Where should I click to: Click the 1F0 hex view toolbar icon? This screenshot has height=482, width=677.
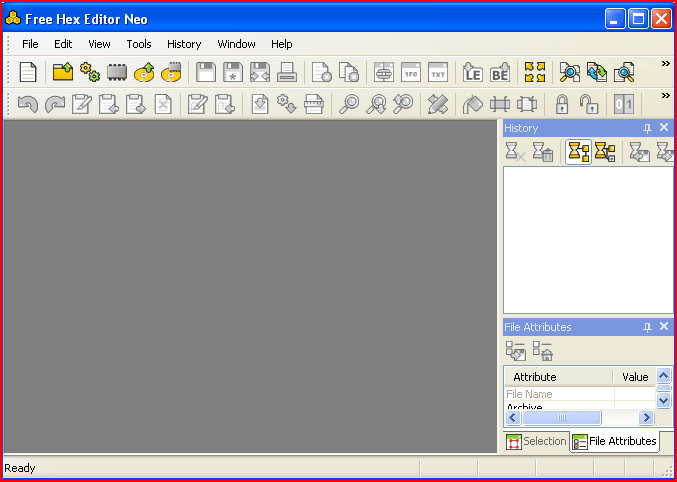click(411, 72)
